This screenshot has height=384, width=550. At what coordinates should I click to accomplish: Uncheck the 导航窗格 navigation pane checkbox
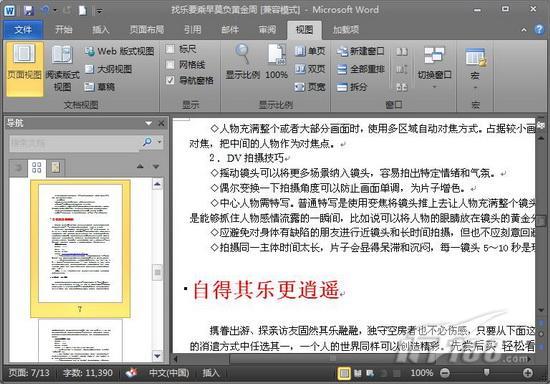click(x=170, y=80)
